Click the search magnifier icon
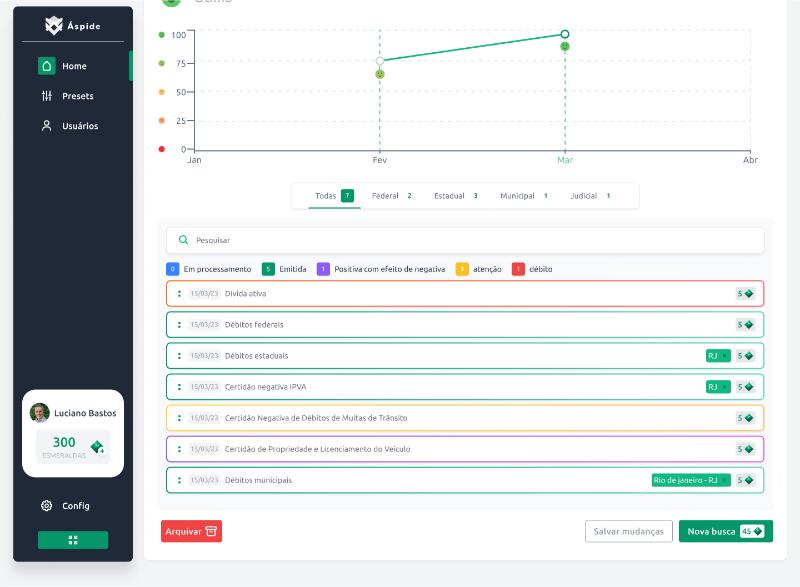 (183, 240)
